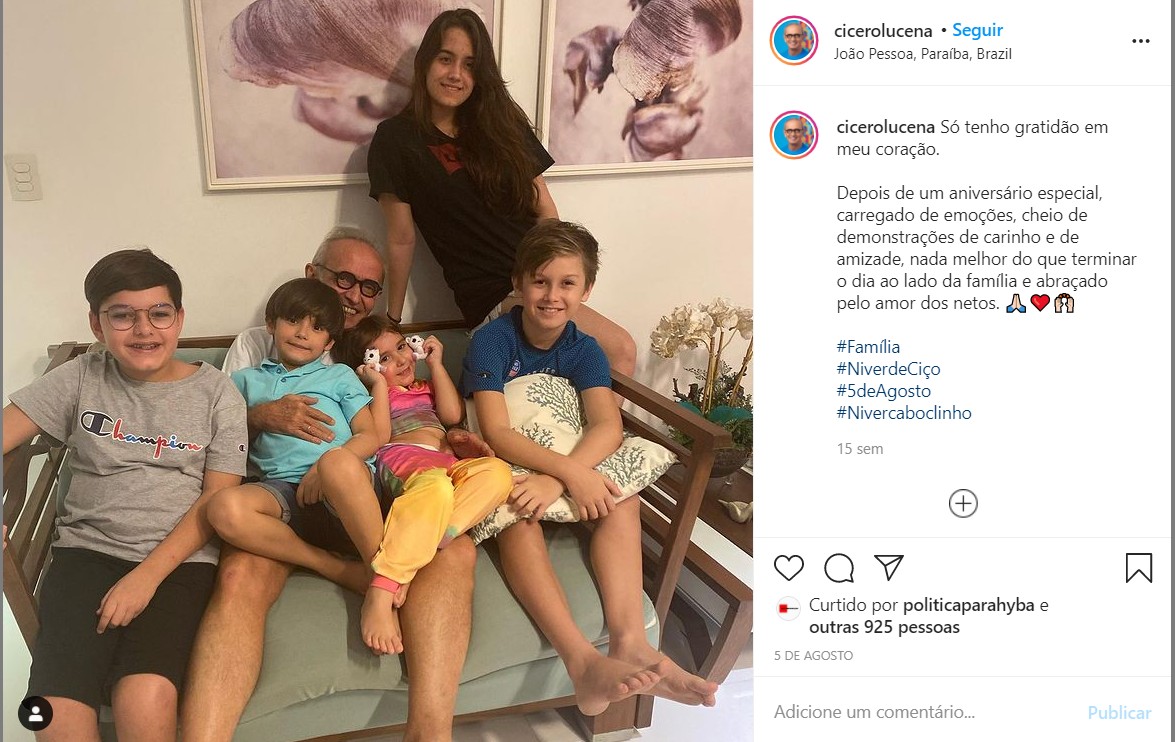Open the three-dot more options menu

click(x=1140, y=41)
